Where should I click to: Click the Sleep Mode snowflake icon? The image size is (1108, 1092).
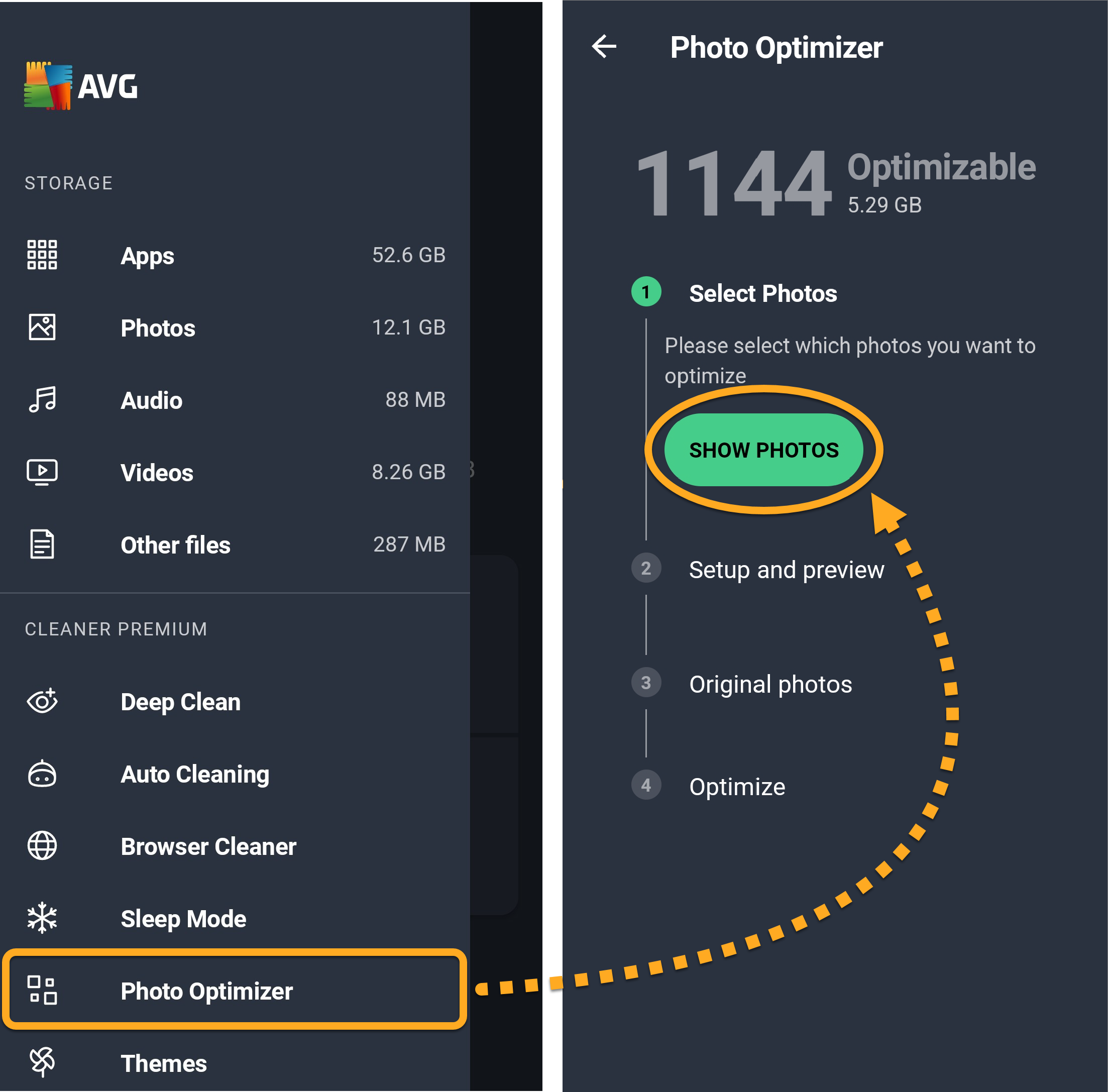42,918
